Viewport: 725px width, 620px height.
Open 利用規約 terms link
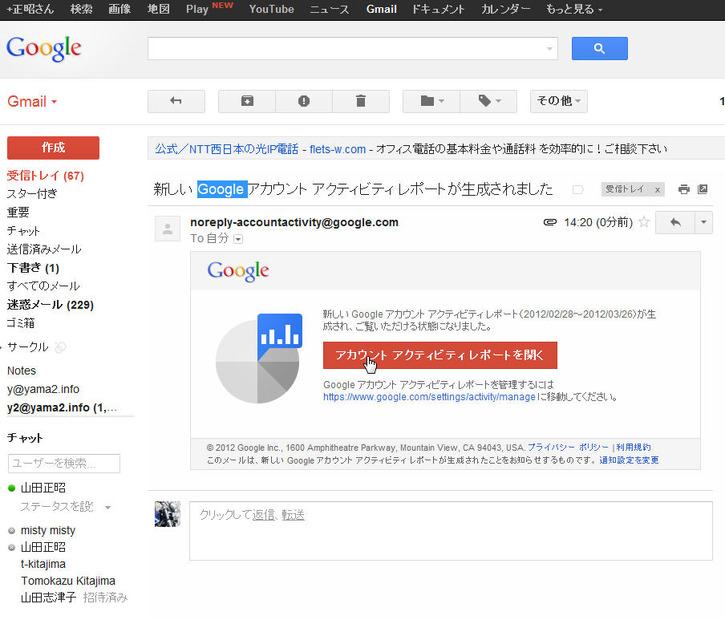tap(633, 448)
